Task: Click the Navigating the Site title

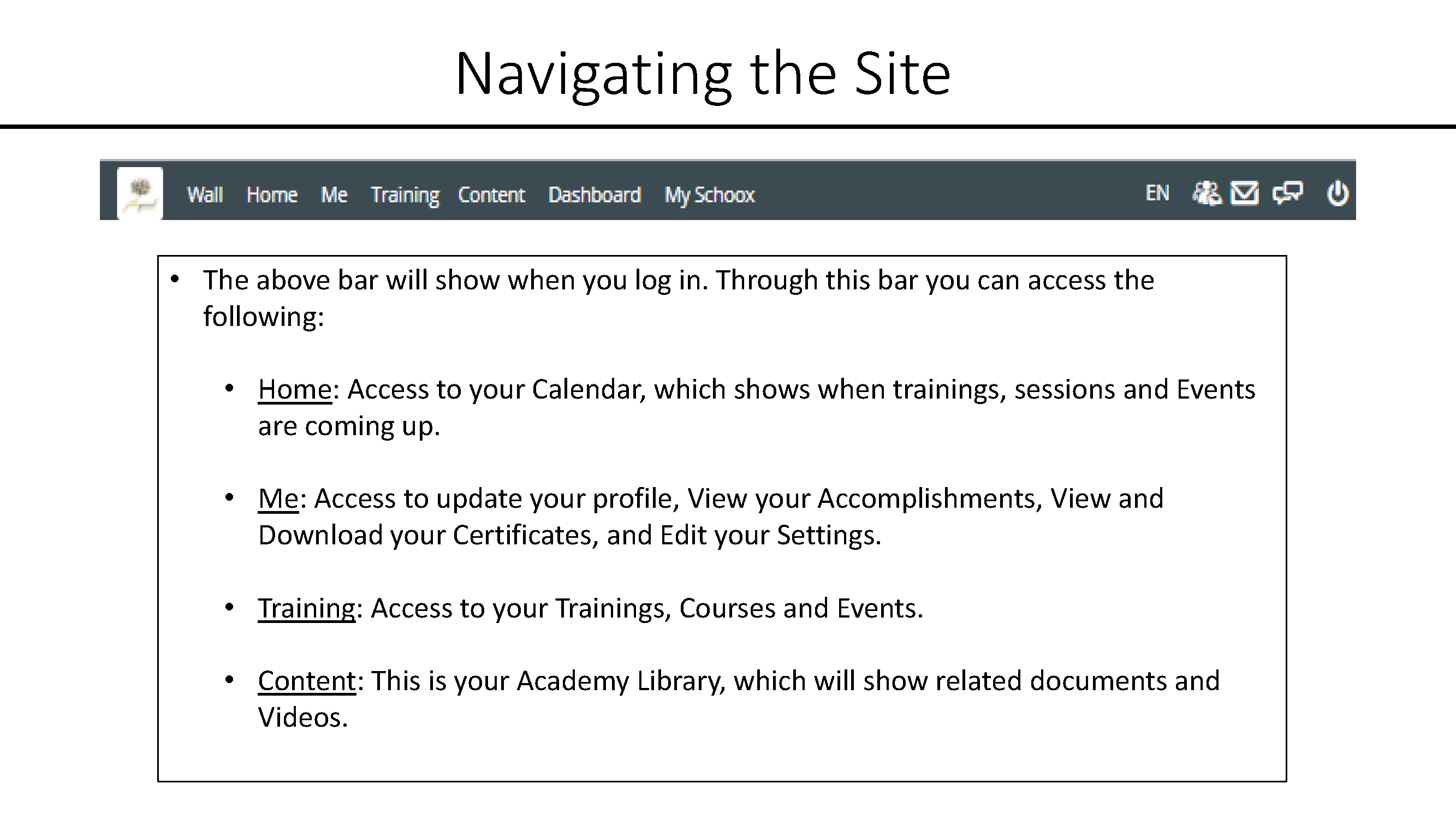Action: tap(703, 75)
